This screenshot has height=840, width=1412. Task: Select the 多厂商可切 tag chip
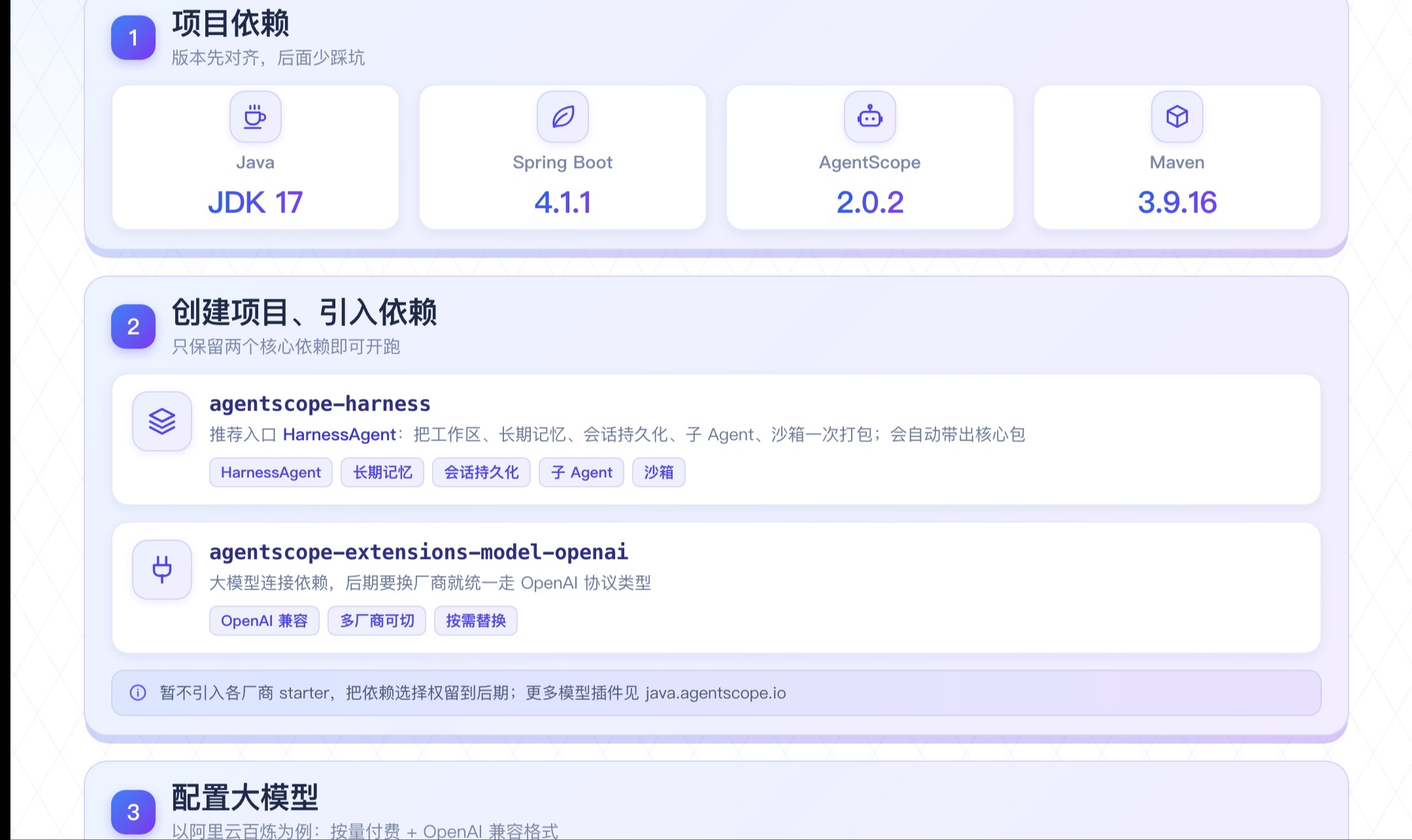377,621
